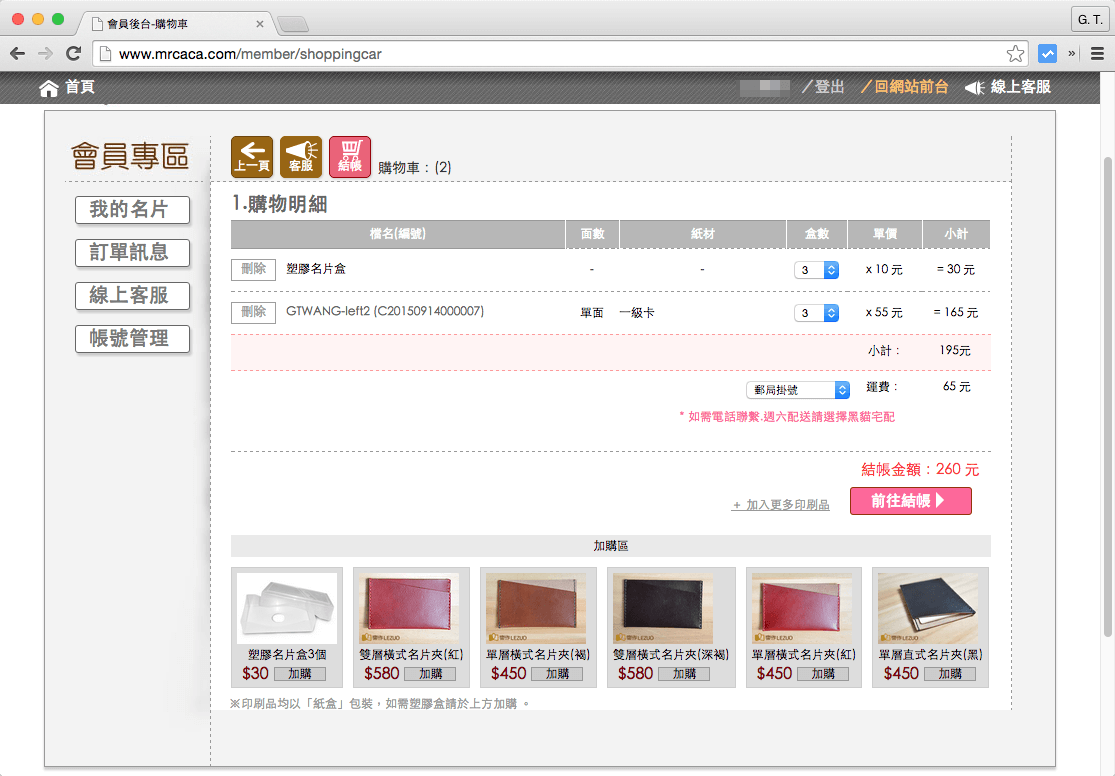
Task: Click the 首頁 home icon
Action: point(48,88)
